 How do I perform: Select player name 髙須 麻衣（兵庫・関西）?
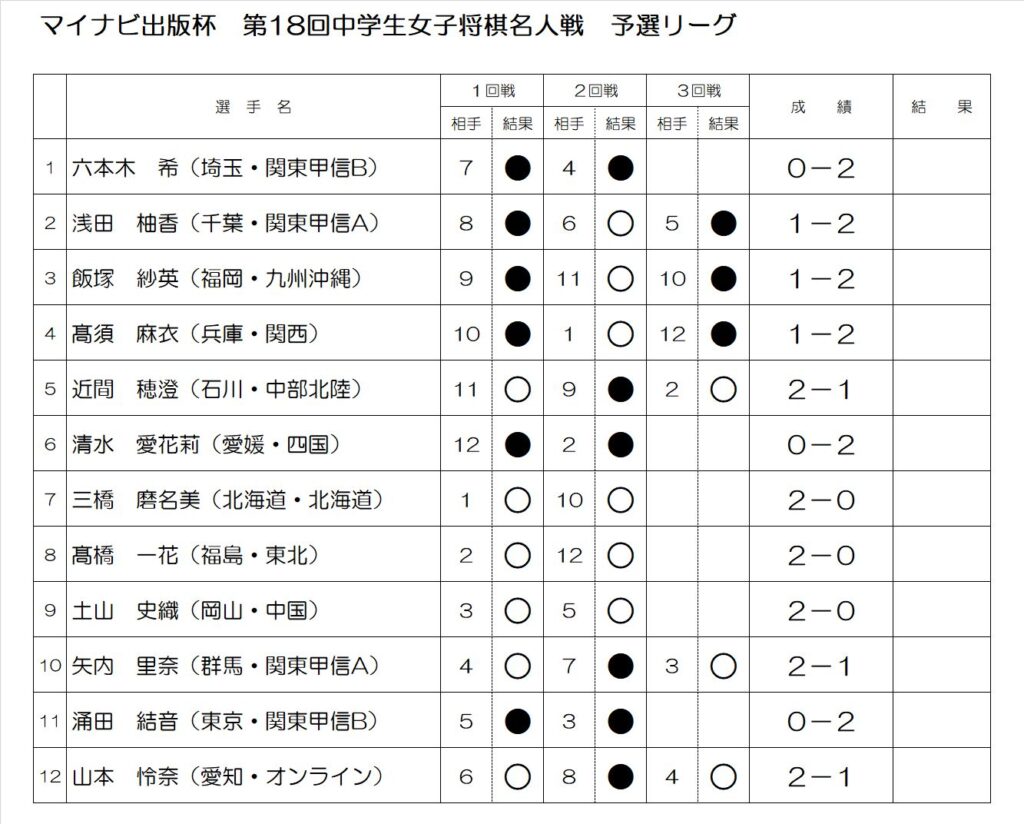point(196,334)
